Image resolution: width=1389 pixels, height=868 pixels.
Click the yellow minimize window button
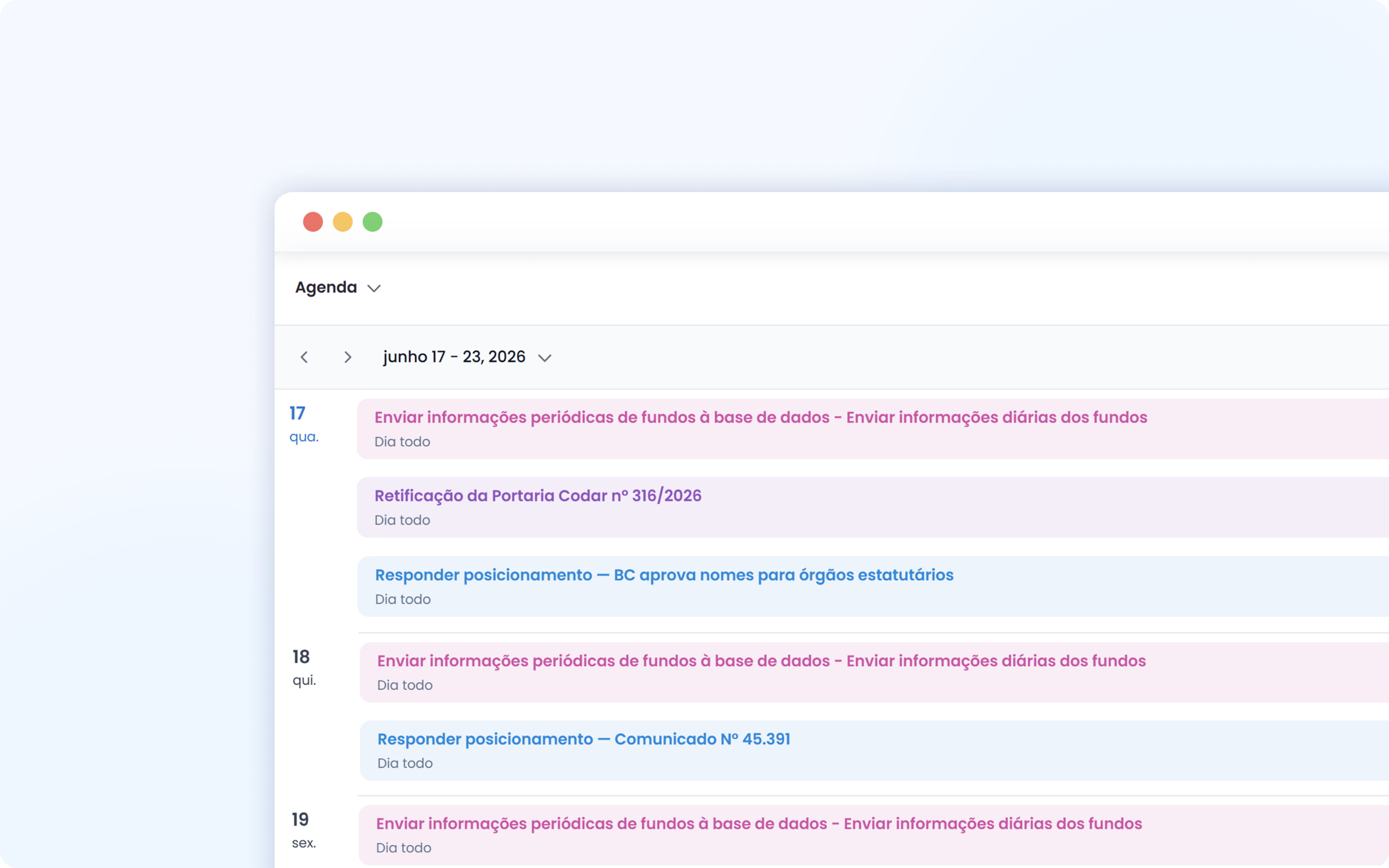click(343, 222)
